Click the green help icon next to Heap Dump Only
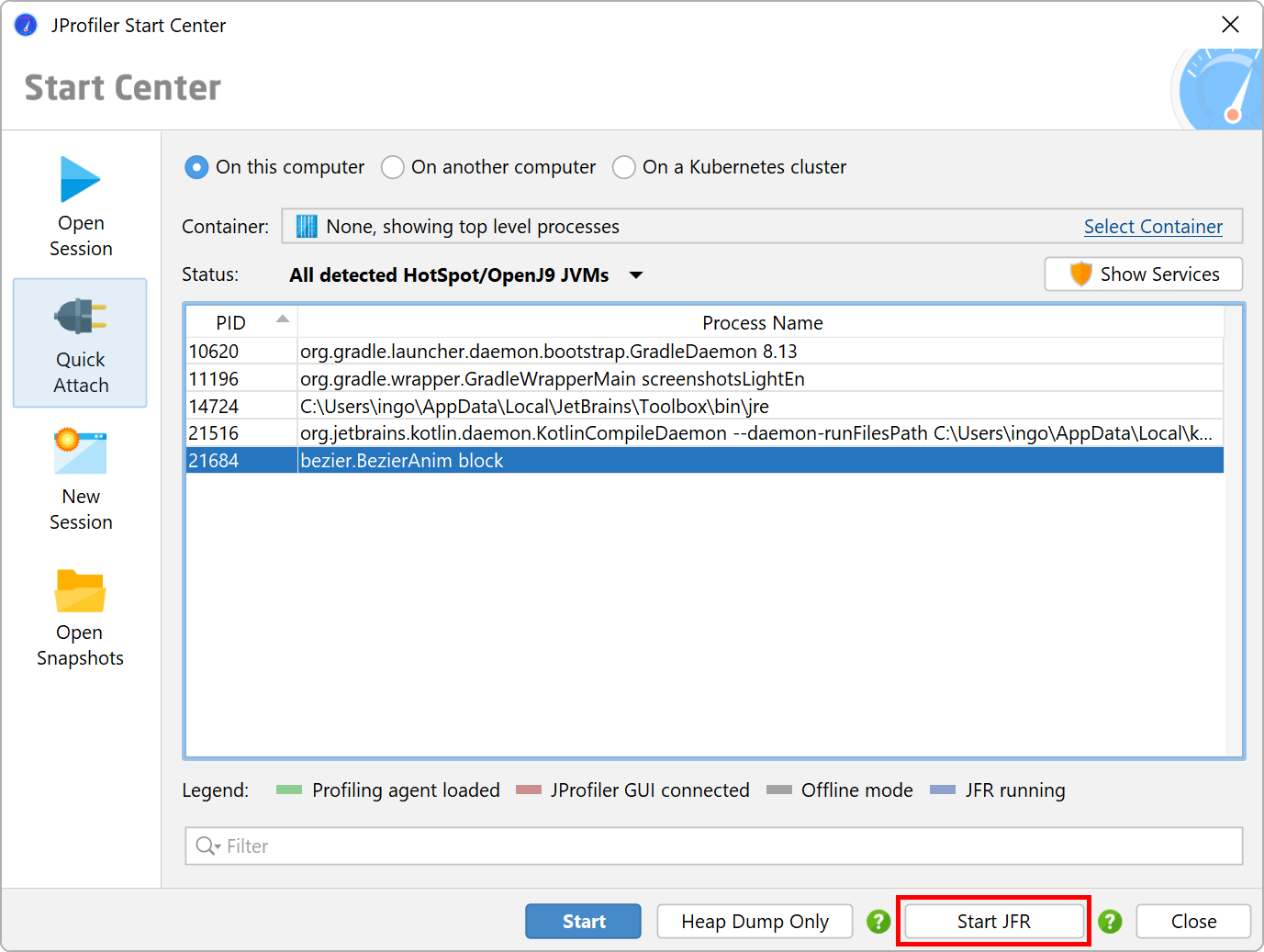This screenshot has width=1264, height=952. click(x=878, y=921)
